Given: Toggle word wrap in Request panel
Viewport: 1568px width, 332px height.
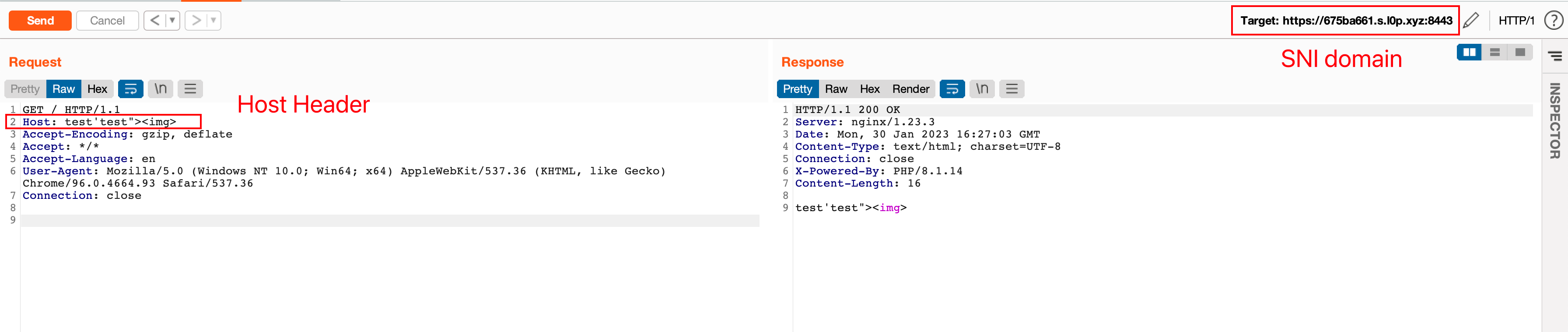Looking at the screenshot, I should (131, 89).
